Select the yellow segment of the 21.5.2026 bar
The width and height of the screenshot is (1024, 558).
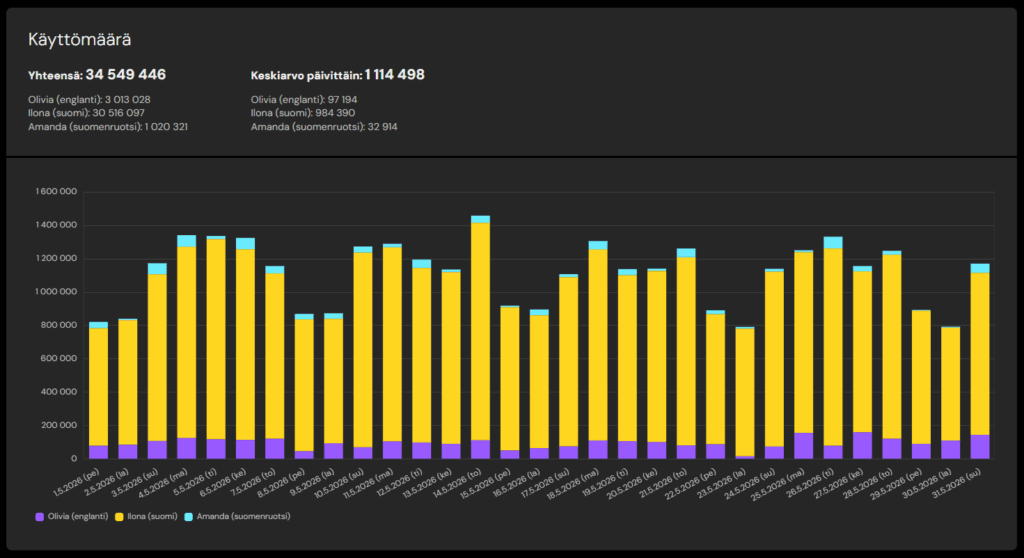tap(686, 352)
